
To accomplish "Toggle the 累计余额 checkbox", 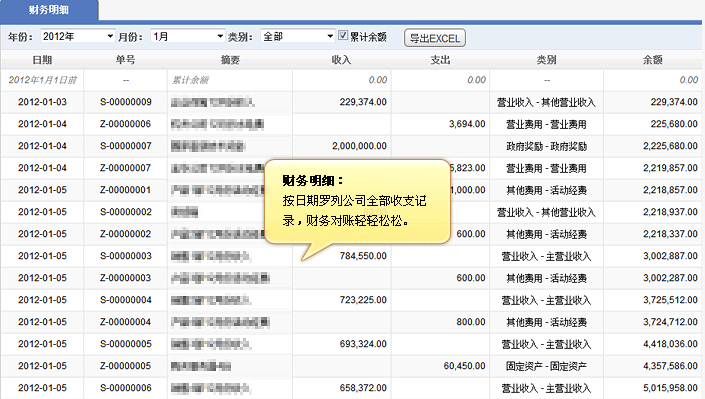I will [343, 36].
